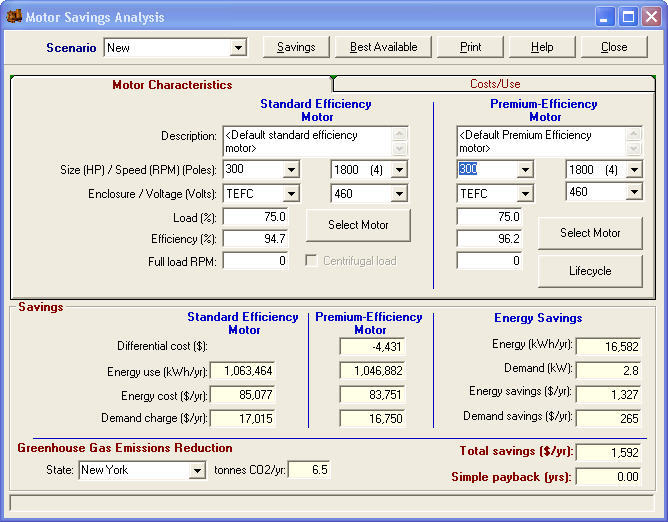Click Demand (kW) value 2.8
The height and width of the screenshot is (522, 668).
coord(608,370)
